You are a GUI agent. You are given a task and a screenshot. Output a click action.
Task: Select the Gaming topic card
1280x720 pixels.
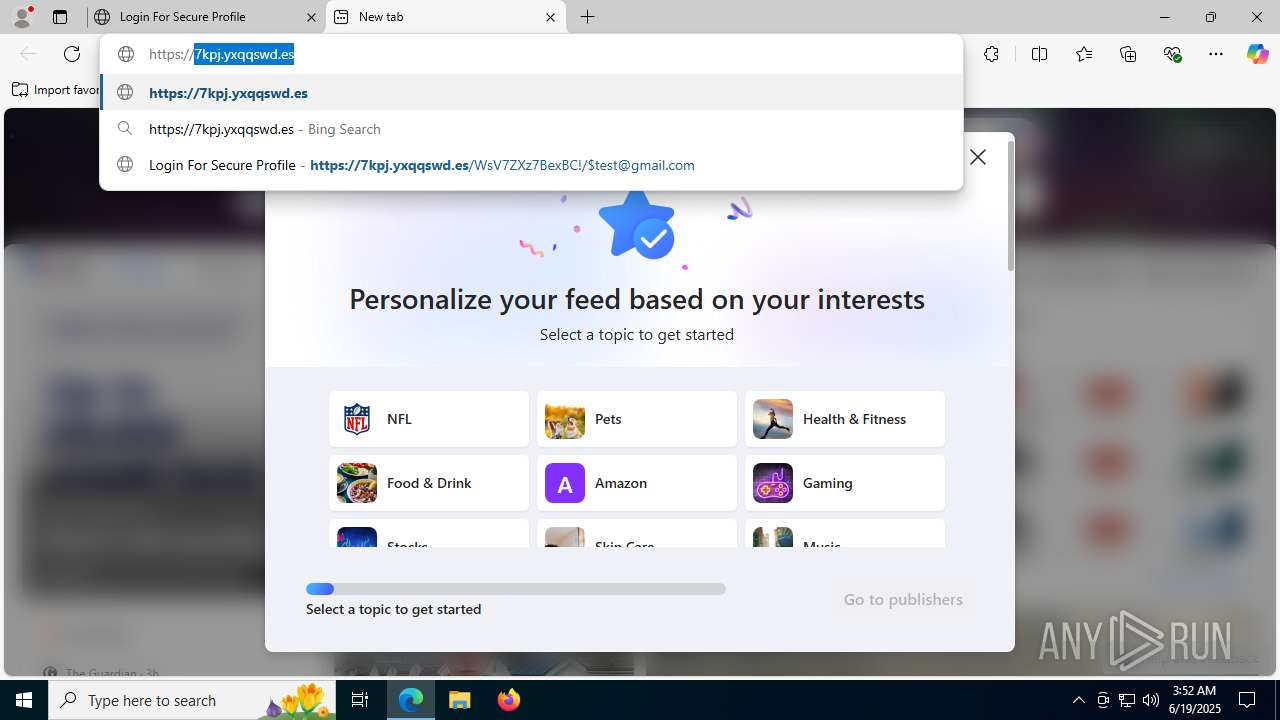click(845, 483)
